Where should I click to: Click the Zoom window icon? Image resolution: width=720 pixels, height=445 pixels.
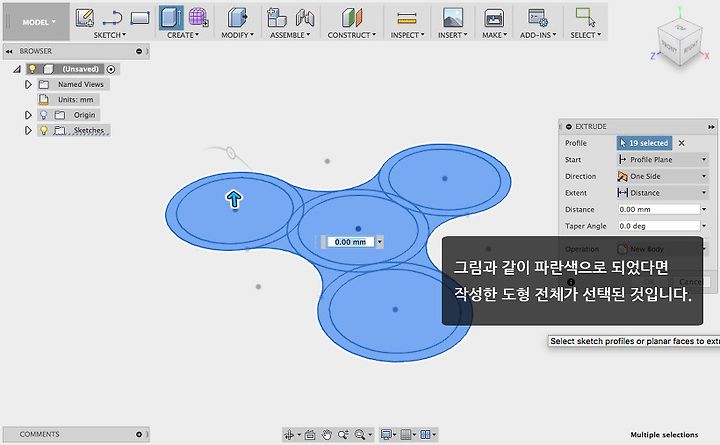[x=343, y=434]
